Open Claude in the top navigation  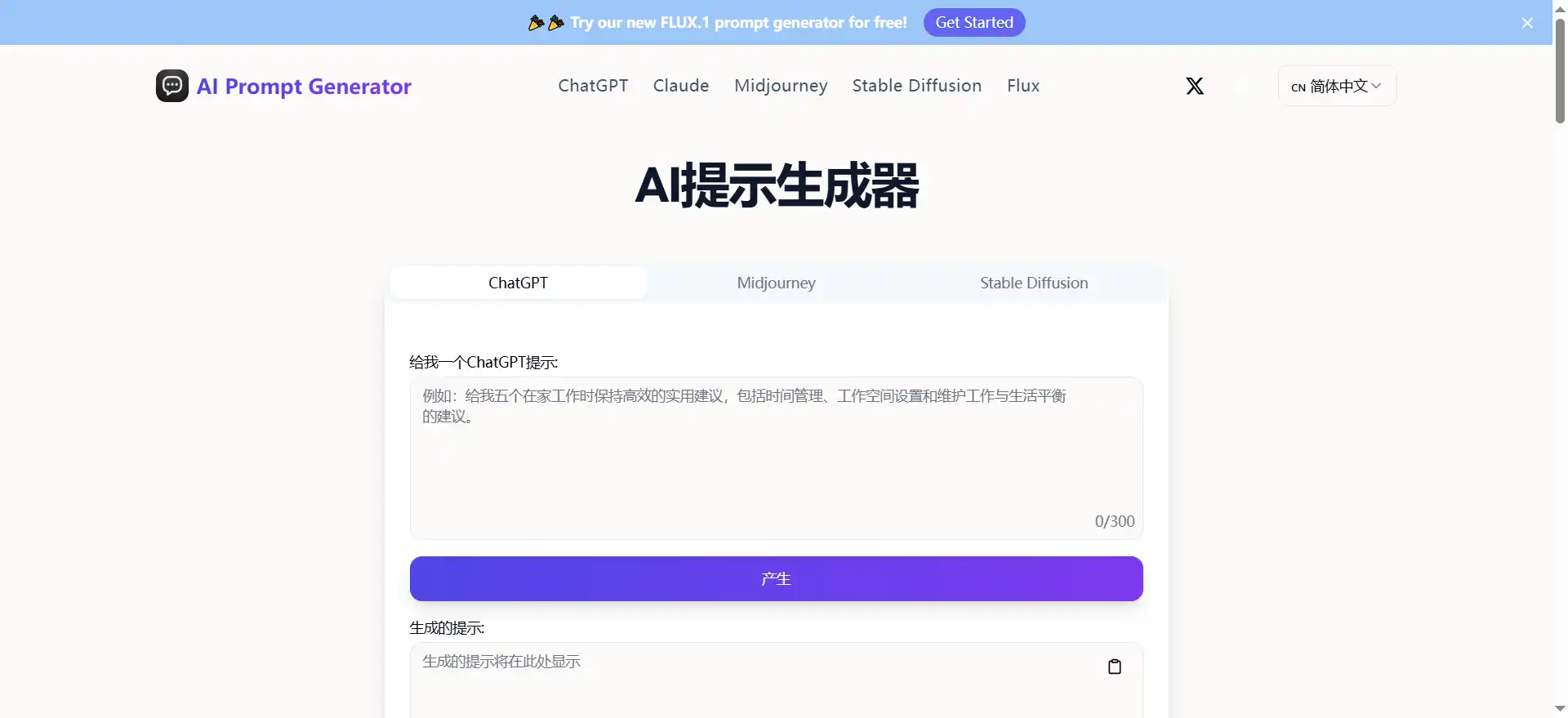click(x=681, y=86)
